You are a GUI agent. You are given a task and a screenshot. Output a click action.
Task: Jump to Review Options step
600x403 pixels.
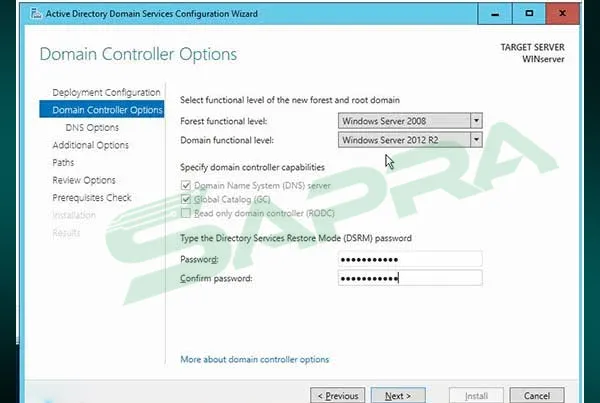coord(84,180)
